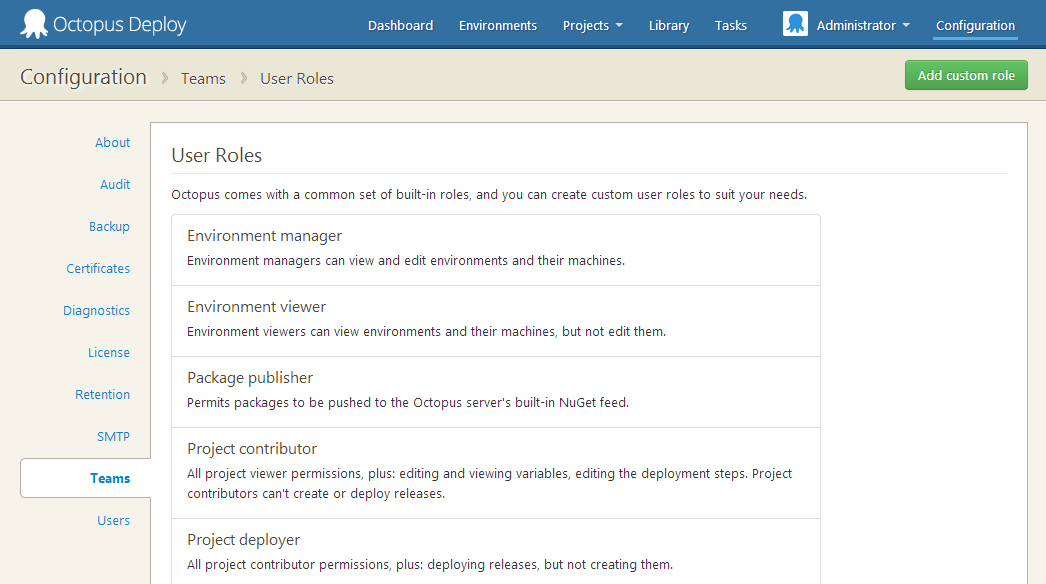View Diagnostics information

click(96, 310)
